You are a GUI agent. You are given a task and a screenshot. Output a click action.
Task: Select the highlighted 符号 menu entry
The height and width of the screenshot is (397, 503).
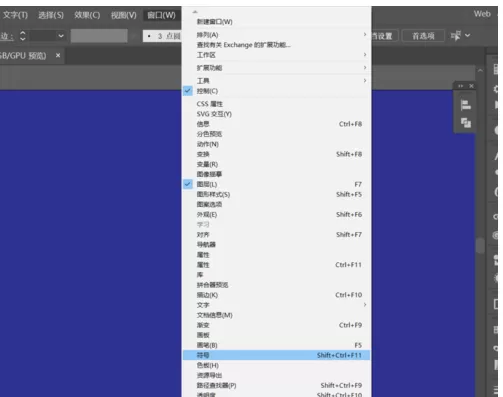point(277,355)
